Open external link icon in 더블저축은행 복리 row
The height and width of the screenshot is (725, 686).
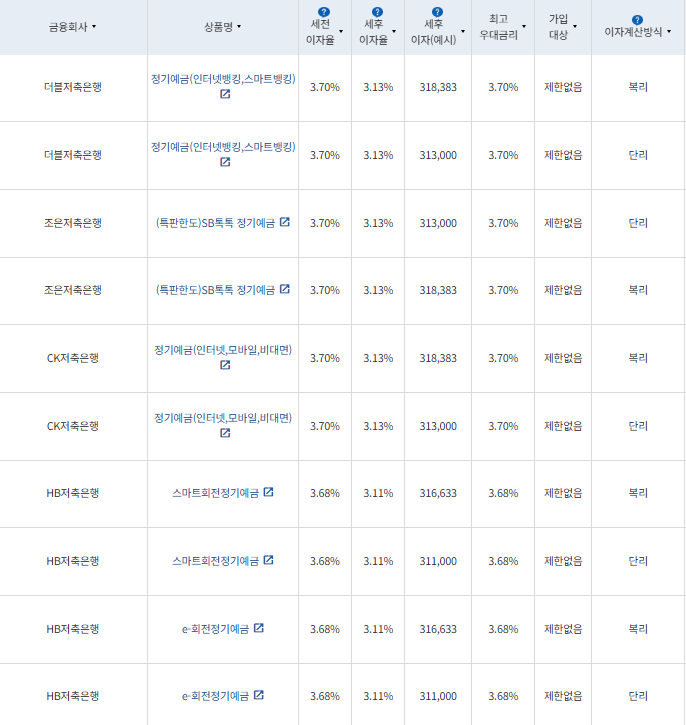click(x=225, y=94)
